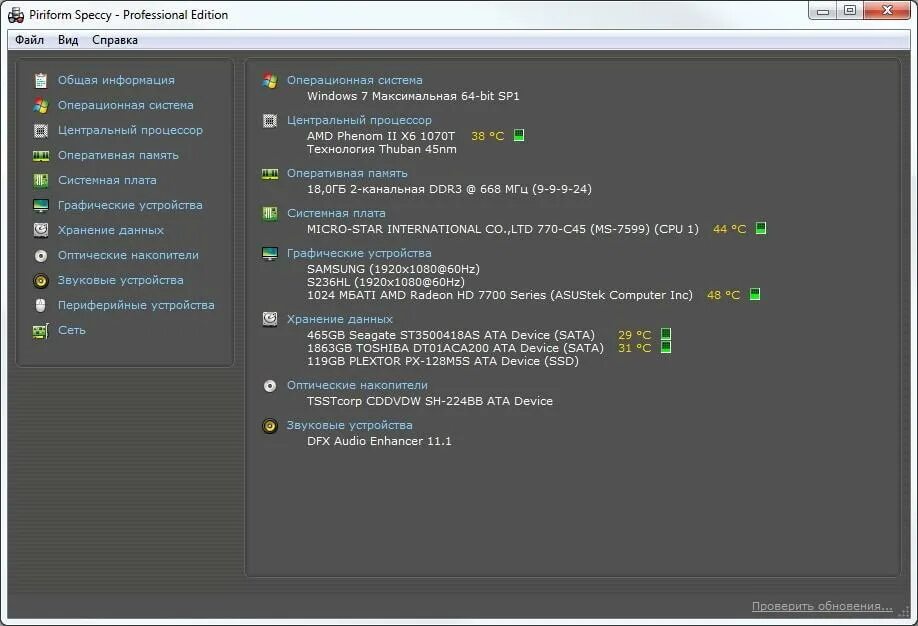Click Windows 7 Максимальная 64-bit SP1 text
The image size is (918, 626).
[x=413, y=96]
